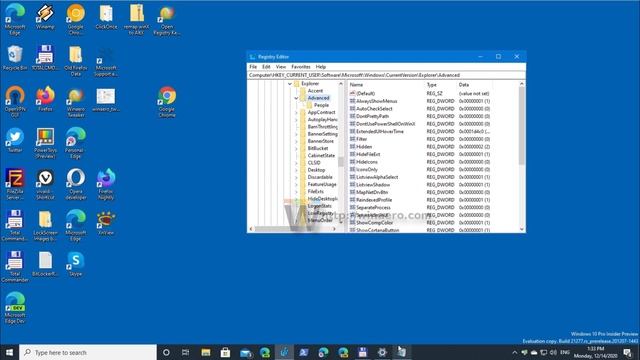Open the FileZilla Server desktop icon
The width and height of the screenshot is (640, 360).
[15, 184]
